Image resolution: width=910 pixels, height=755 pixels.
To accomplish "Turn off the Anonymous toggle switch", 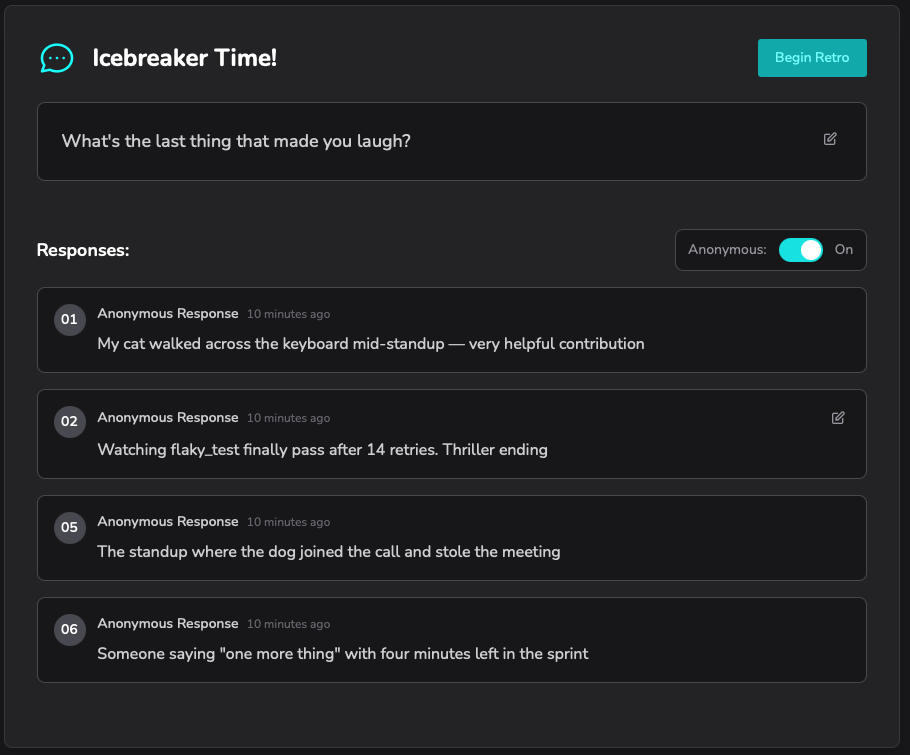I will click(800, 250).
